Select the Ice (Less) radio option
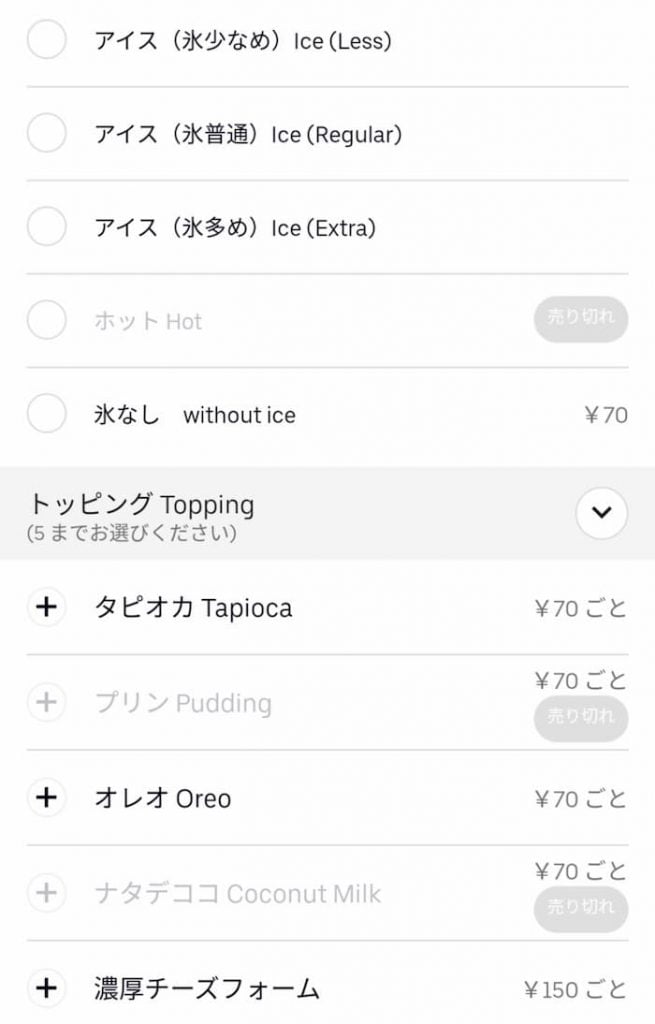This screenshot has width=655, height=1024. pyautogui.click(x=46, y=40)
